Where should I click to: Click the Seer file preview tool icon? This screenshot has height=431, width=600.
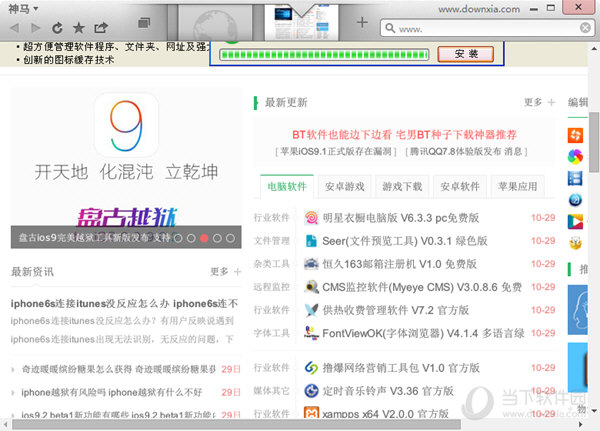311,241
